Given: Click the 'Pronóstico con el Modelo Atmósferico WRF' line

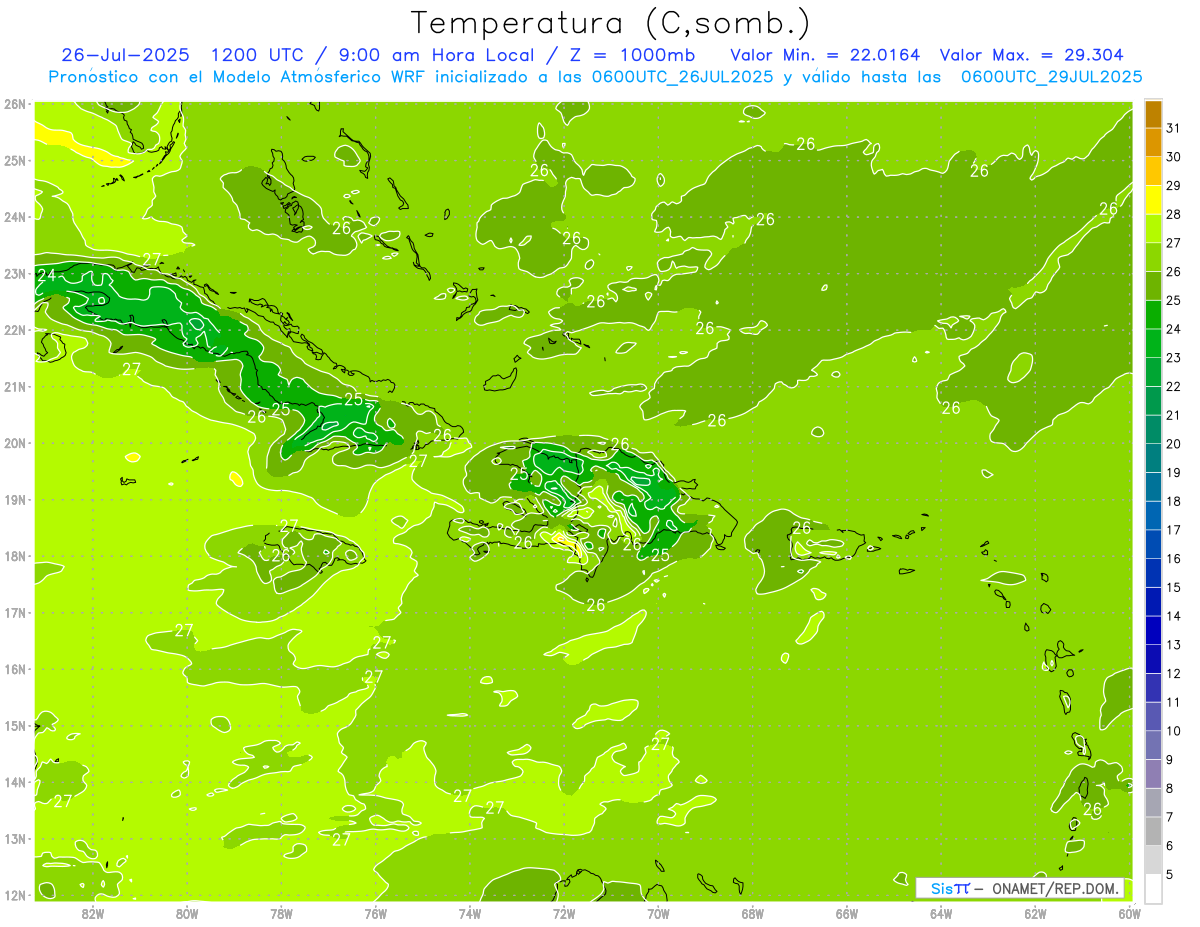Looking at the screenshot, I should point(237,77).
